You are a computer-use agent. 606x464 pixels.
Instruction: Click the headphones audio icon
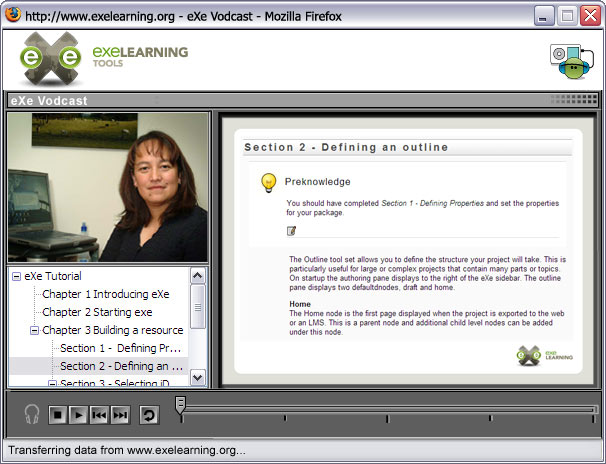tap(32, 414)
